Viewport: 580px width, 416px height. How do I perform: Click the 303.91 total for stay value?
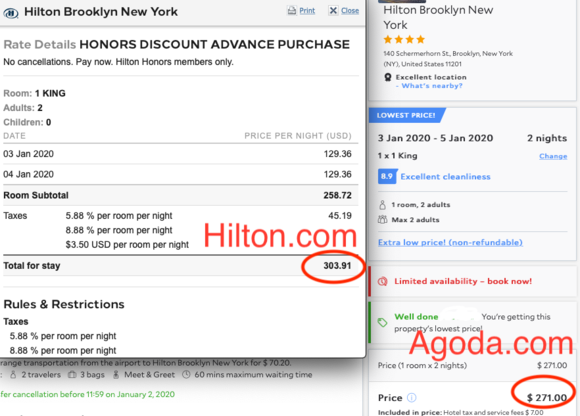pyautogui.click(x=337, y=266)
